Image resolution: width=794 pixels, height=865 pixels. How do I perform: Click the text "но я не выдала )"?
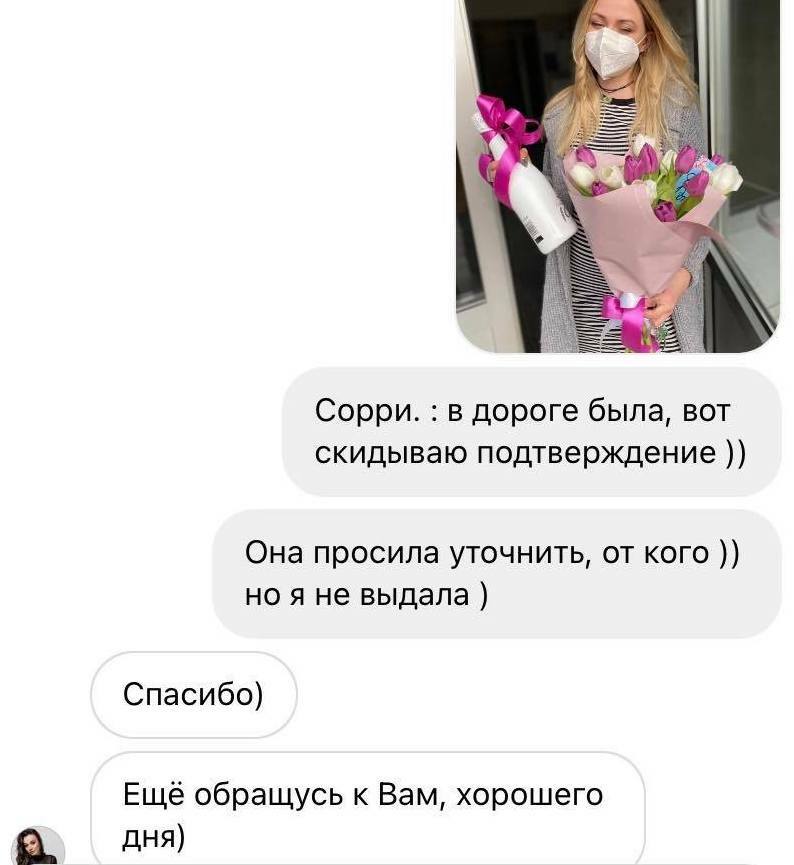(366, 595)
